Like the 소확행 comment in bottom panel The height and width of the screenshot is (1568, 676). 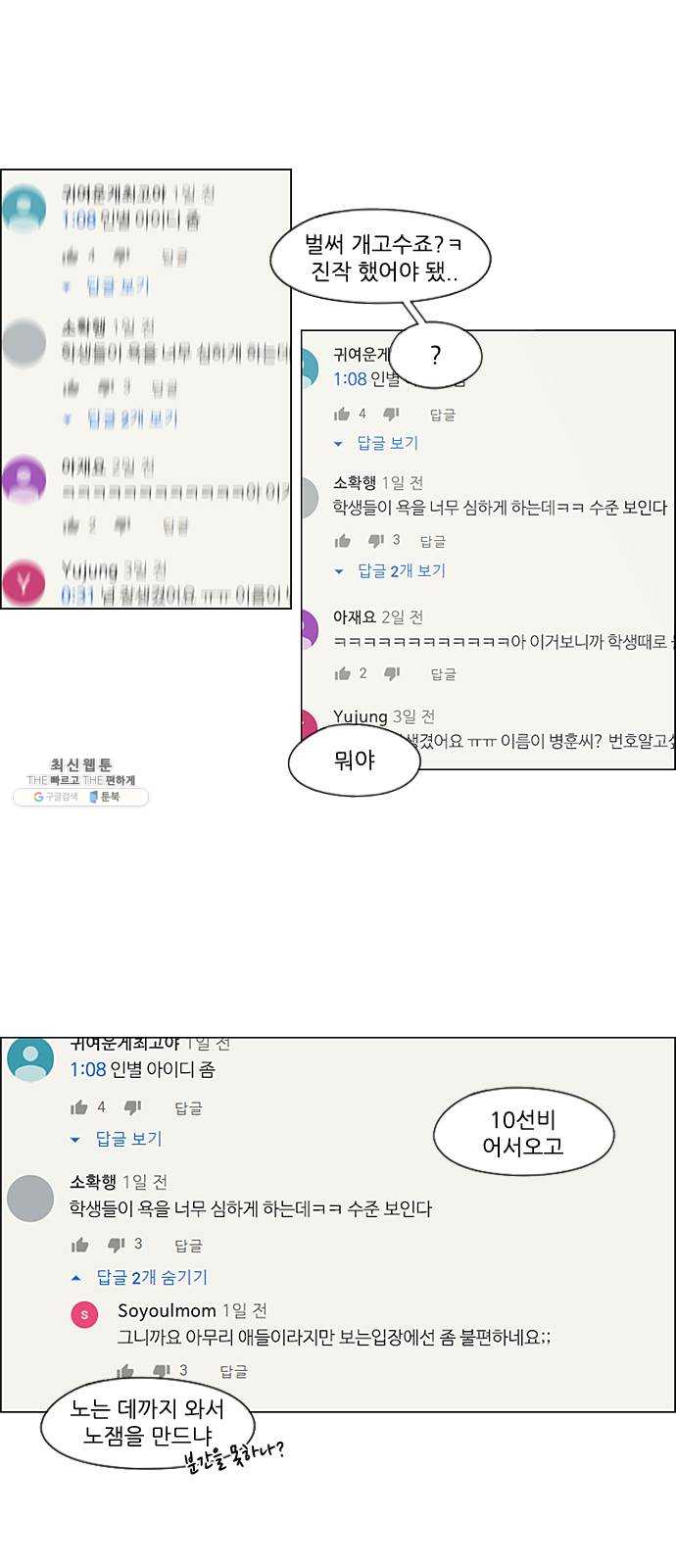coord(80,1245)
